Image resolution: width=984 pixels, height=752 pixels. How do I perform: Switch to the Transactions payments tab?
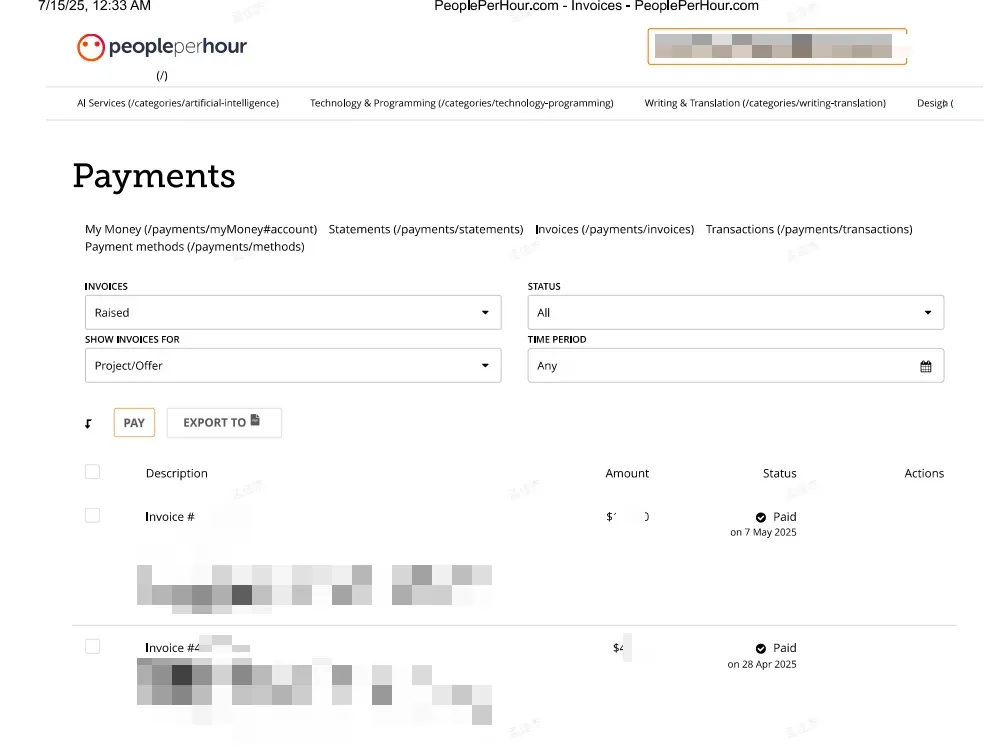808,229
